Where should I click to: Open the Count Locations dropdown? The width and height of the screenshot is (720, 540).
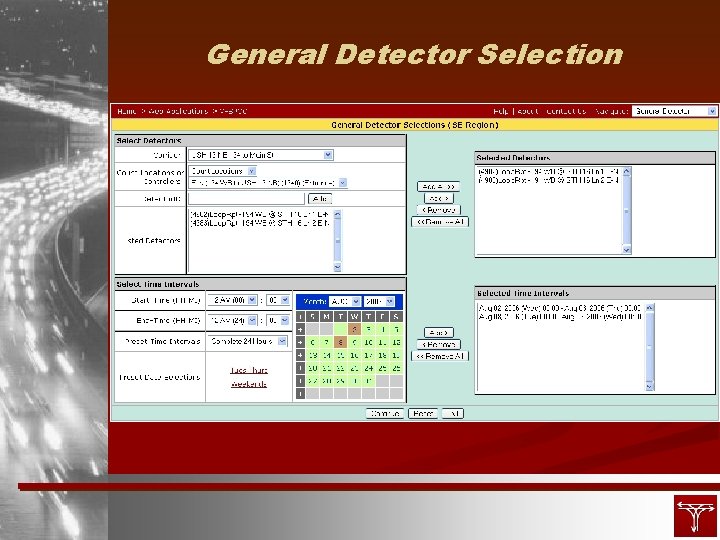pos(223,171)
